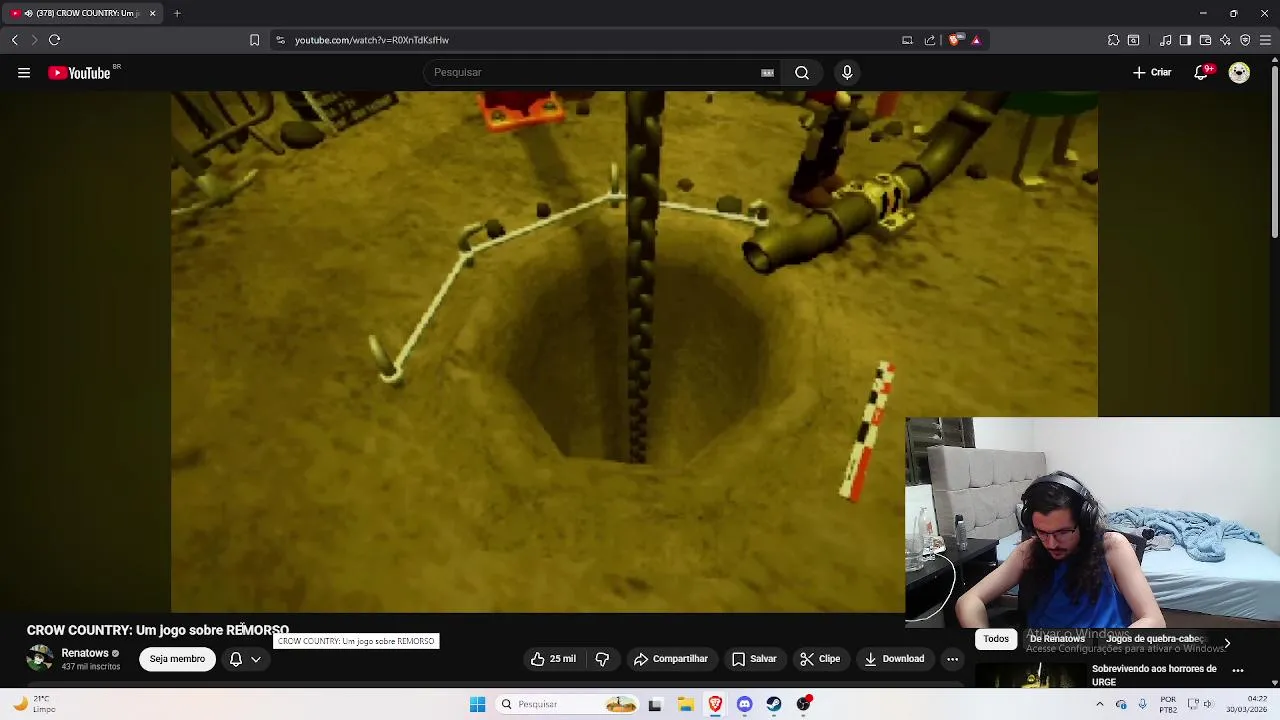Bookmark this page in the address bar
This screenshot has width=1280, height=720.
click(x=254, y=40)
